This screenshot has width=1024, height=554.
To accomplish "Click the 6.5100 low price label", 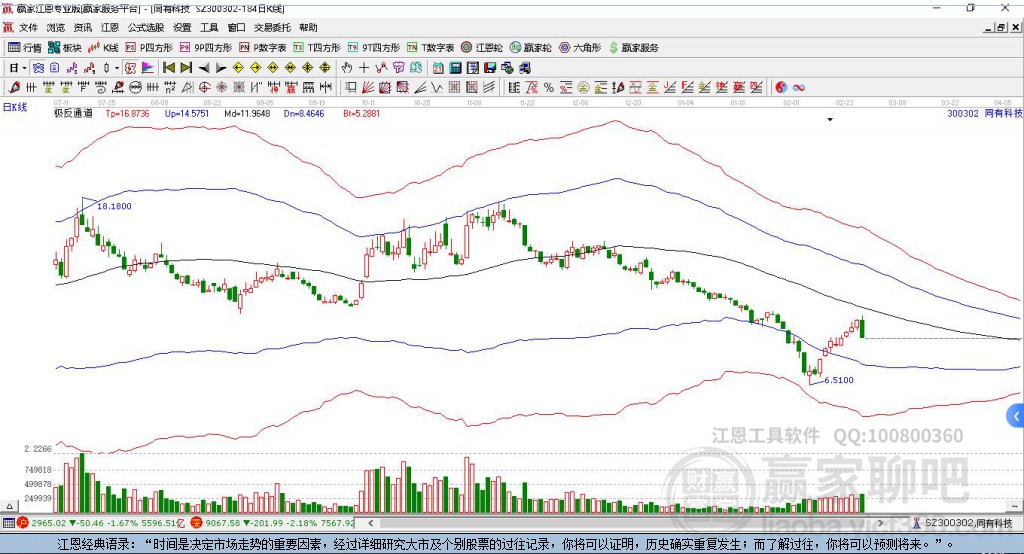I will (x=839, y=380).
